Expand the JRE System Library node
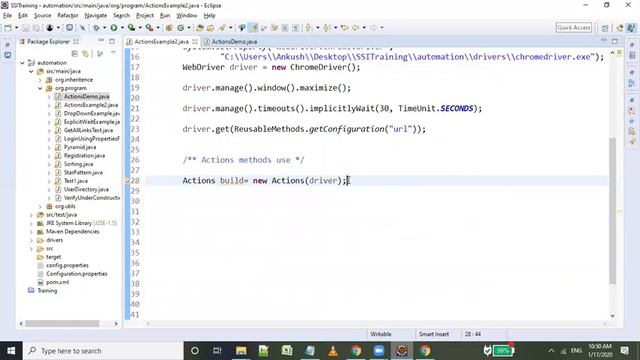This screenshot has height=360, width=640. tap(31, 223)
